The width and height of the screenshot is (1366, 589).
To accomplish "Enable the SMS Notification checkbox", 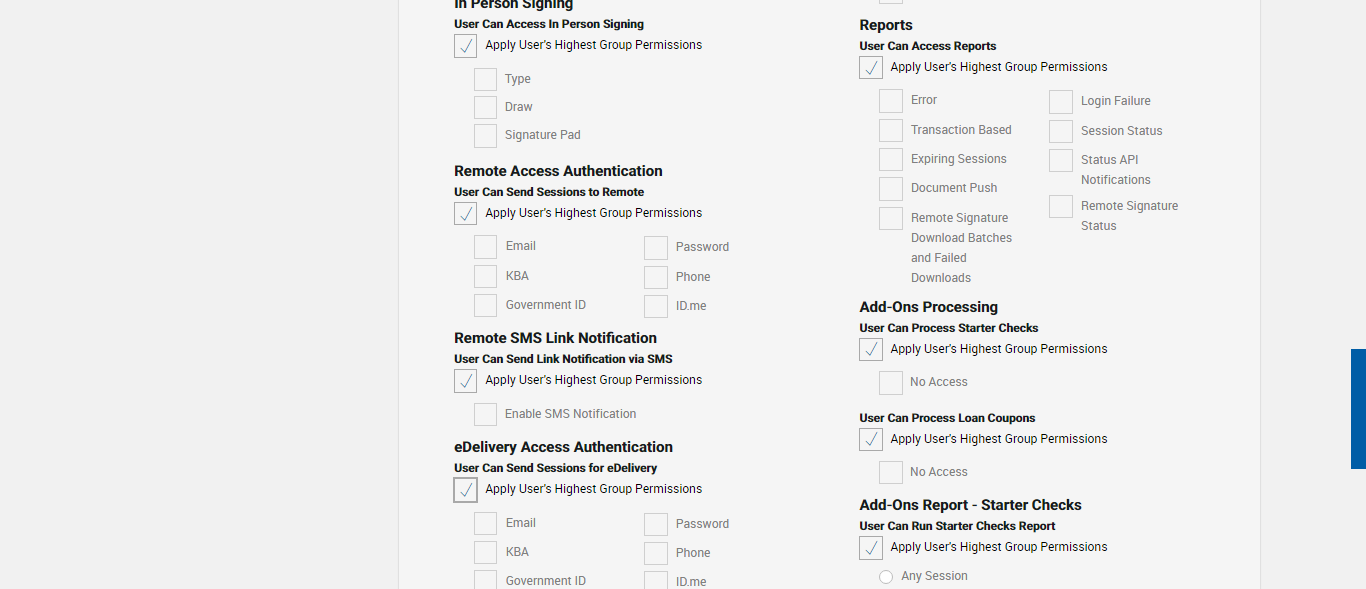I will [x=485, y=415].
